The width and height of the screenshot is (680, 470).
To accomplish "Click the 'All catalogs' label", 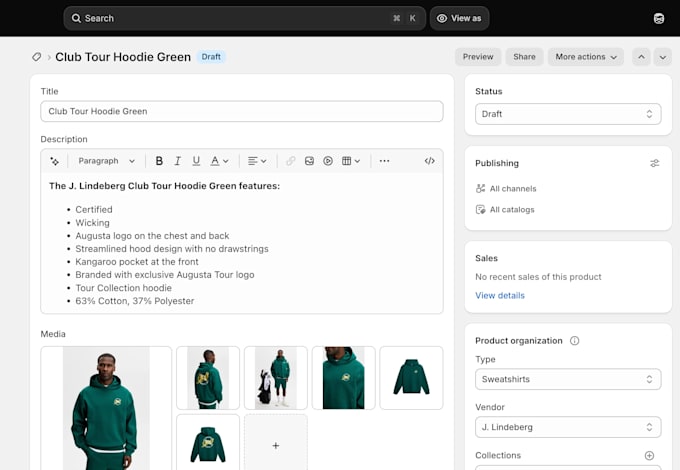I will tap(512, 209).
